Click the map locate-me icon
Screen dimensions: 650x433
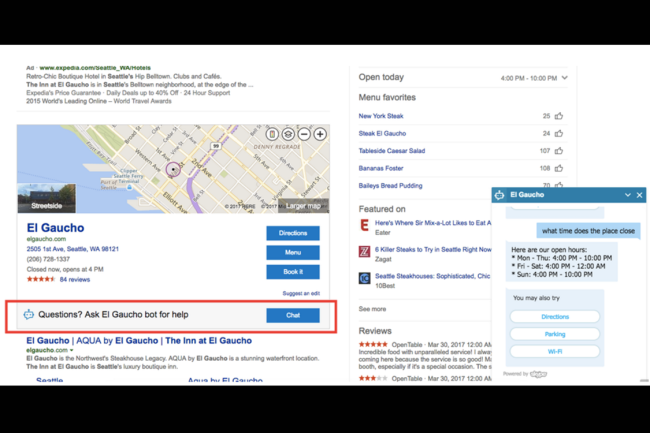[272, 134]
